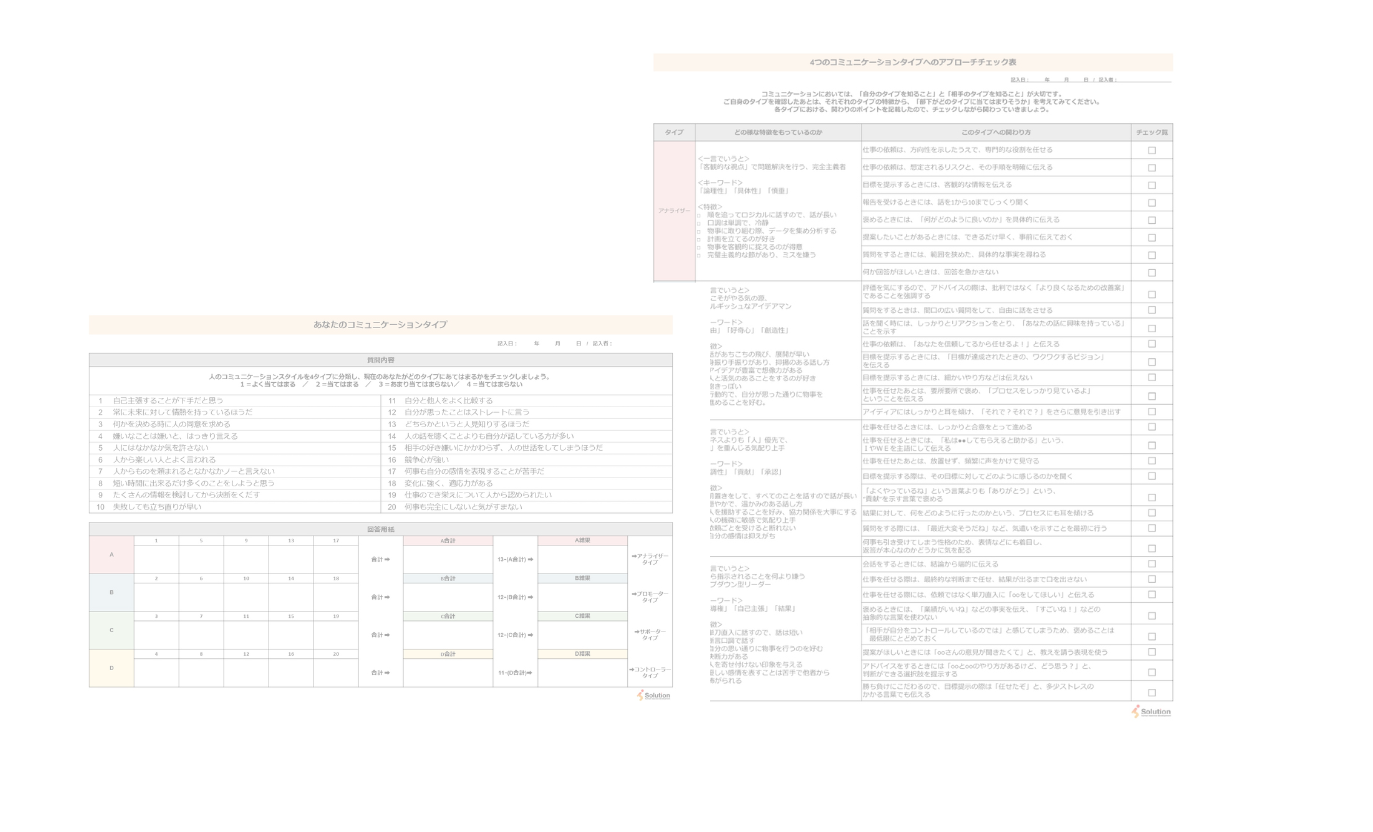Viewport: 1373px width, 832px height.
Task: Click the title '4つのコミュニケーションタイプへのアプローチチェック表'
Action: [913, 62]
